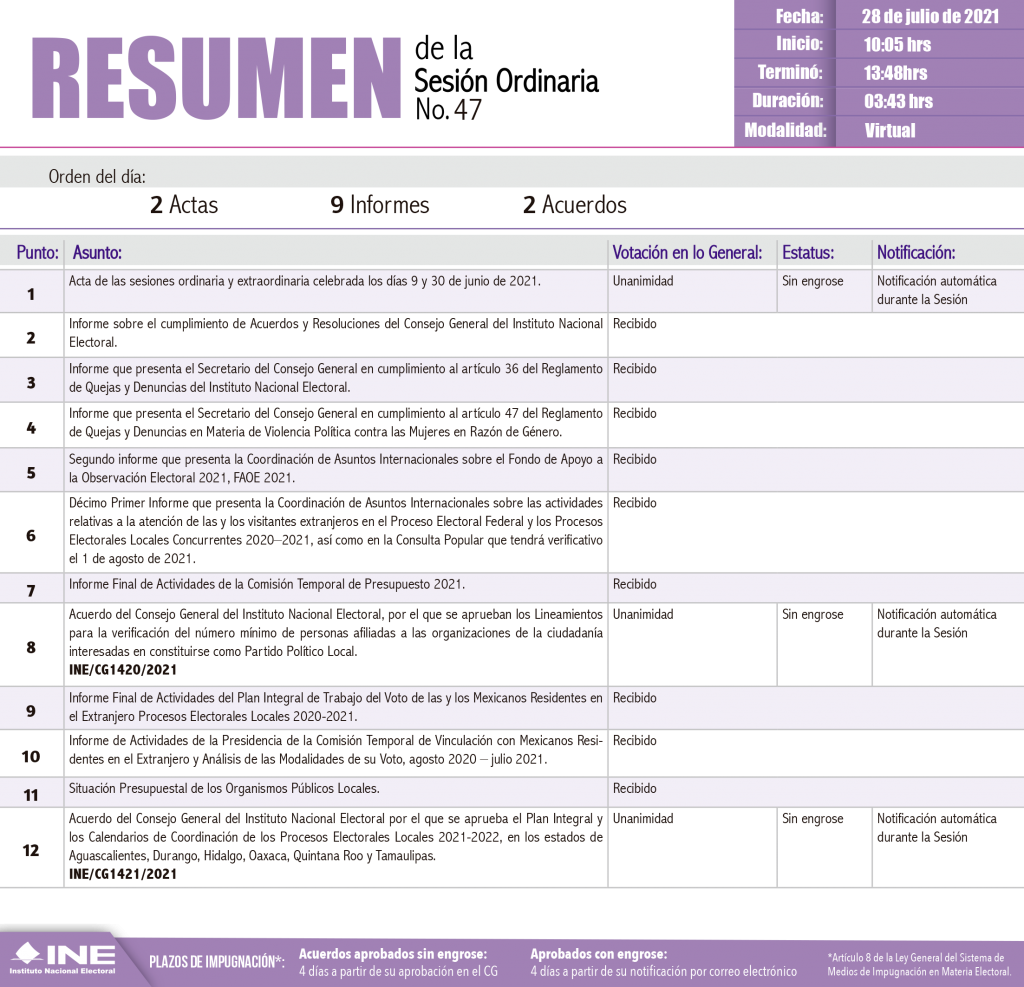Click the 'Asunto:' column header
The image size is (1024, 987).
coord(97,253)
